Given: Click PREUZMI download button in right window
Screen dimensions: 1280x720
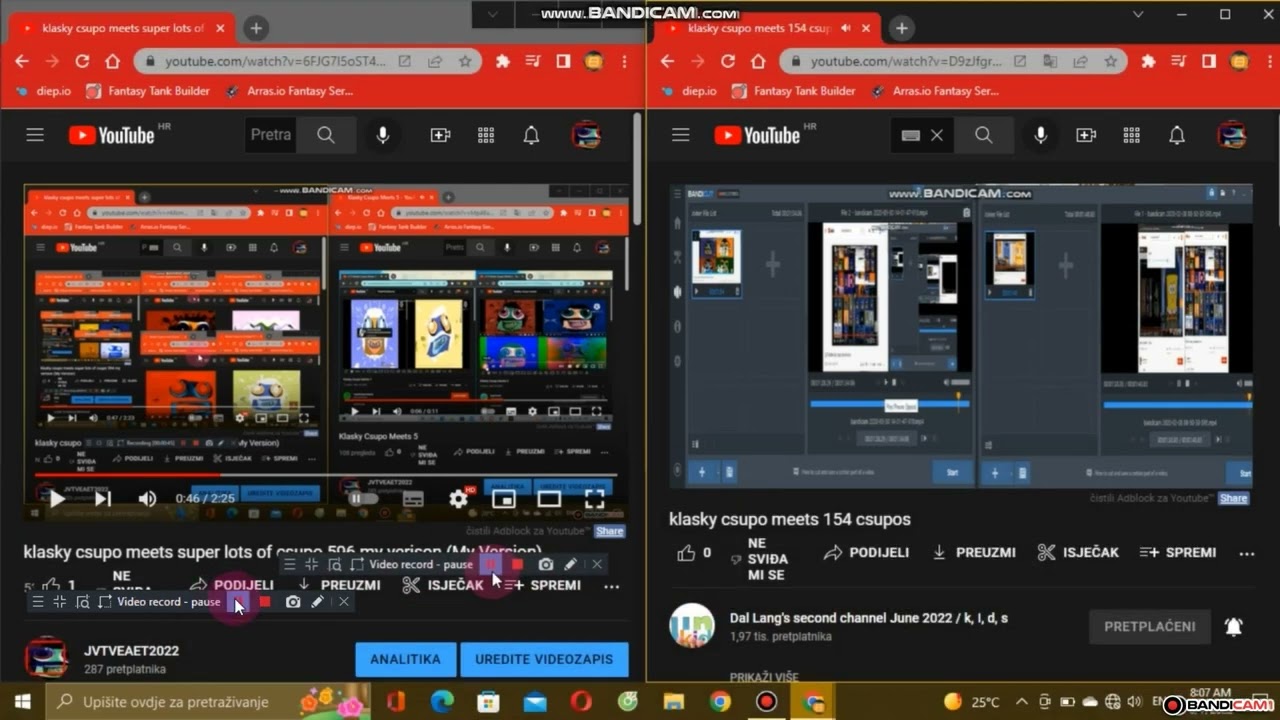Looking at the screenshot, I should click(973, 552).
